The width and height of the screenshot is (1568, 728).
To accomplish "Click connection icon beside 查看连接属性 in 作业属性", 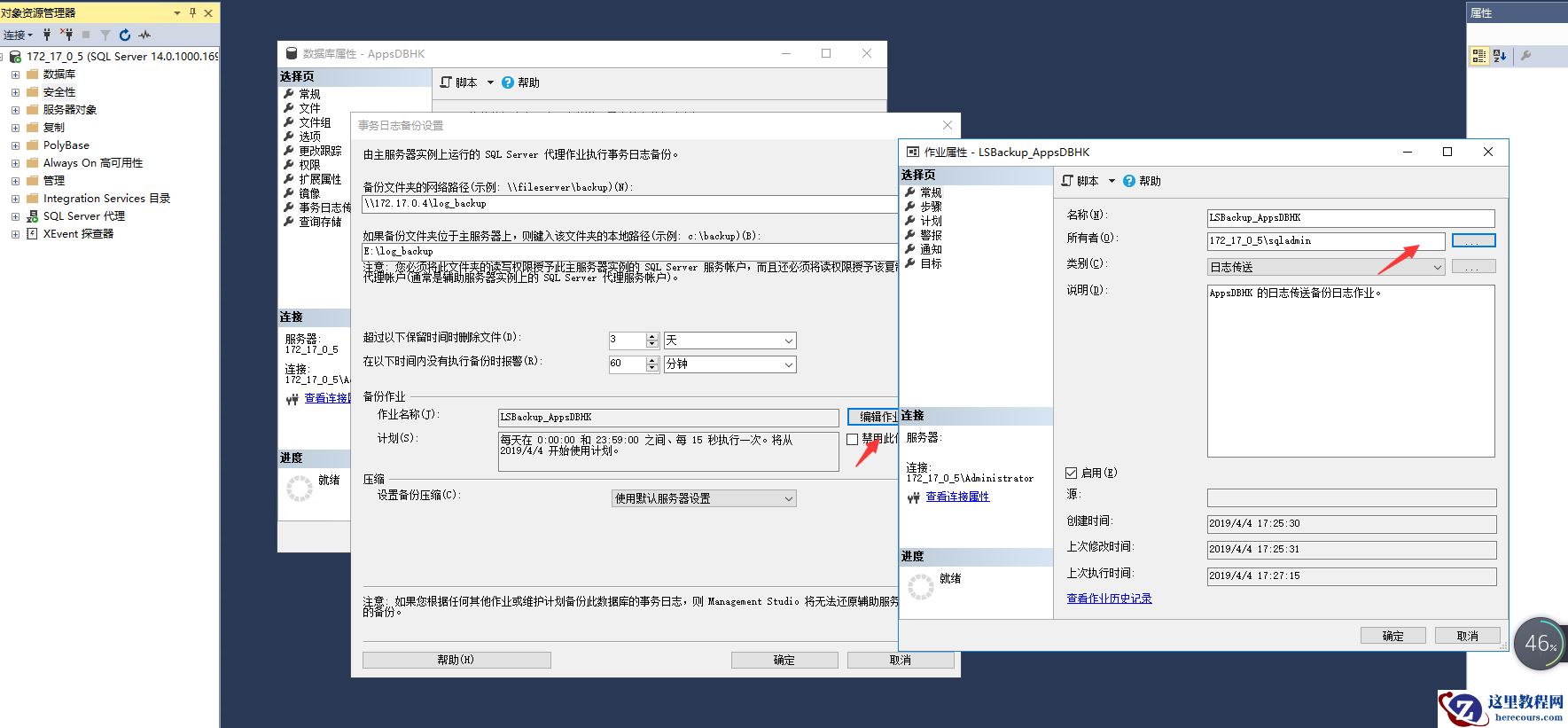I will (914, 497).
